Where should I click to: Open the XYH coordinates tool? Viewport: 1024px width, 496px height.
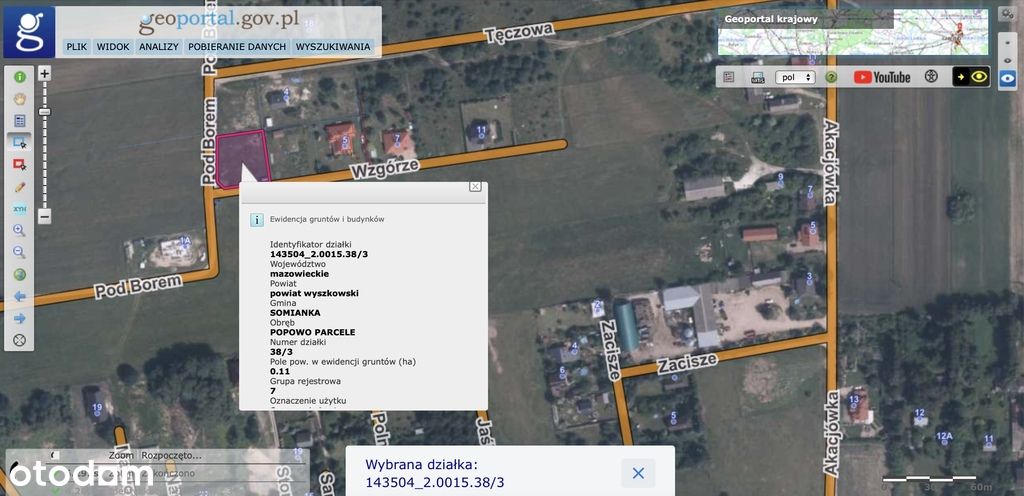(x=20, y=209)
